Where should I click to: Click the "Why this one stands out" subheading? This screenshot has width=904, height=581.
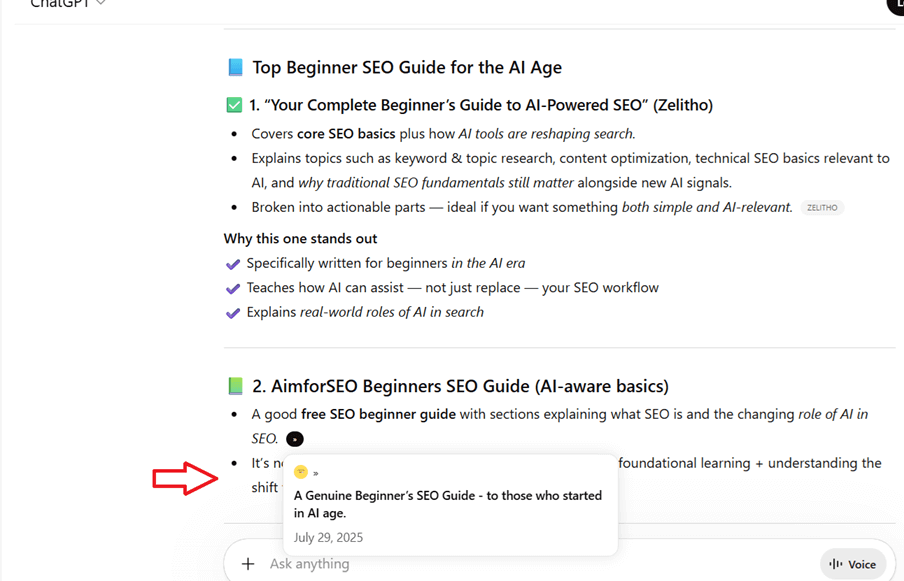pyautogui.click(x=300, y=239)
